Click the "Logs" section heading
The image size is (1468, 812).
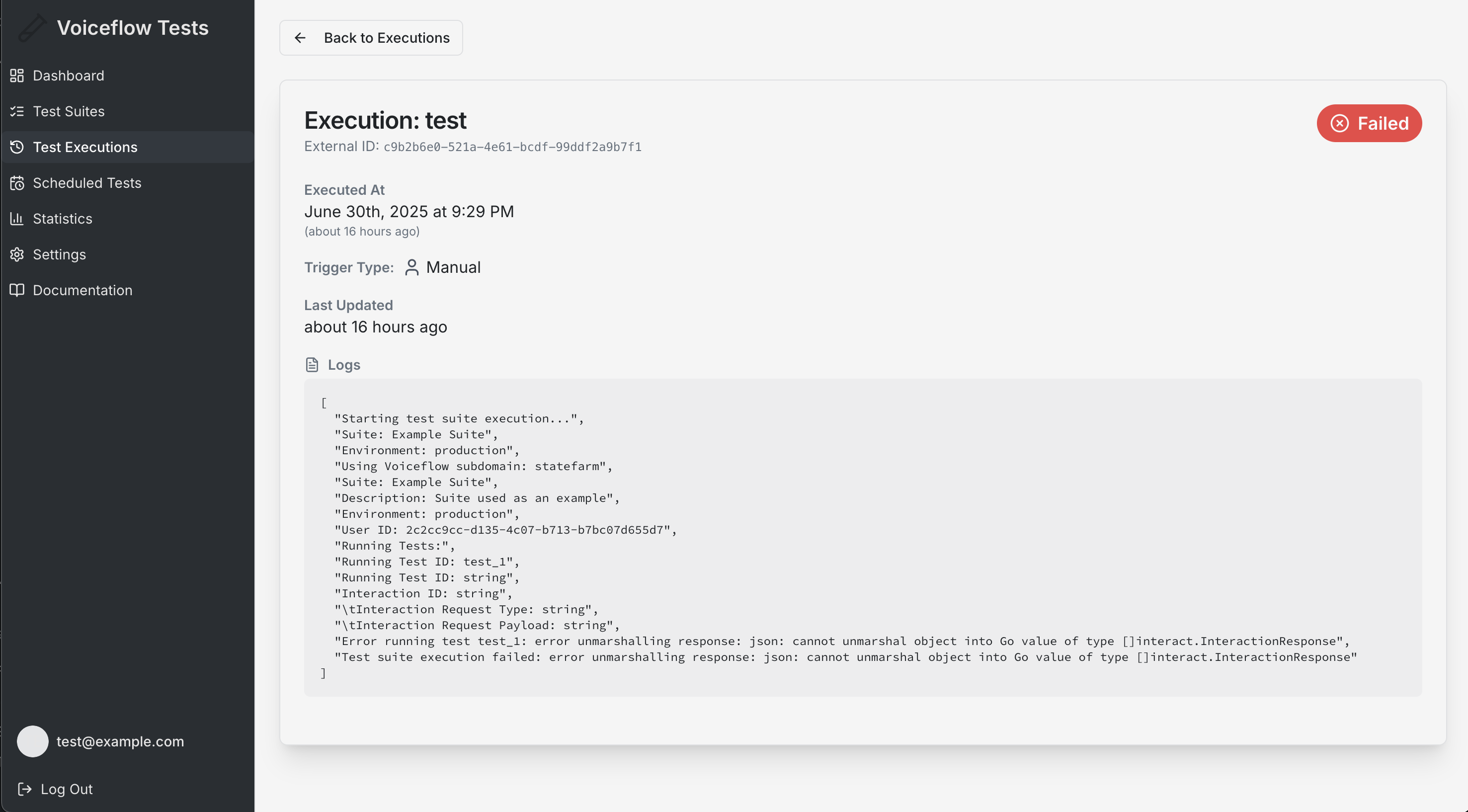point(344,365)
